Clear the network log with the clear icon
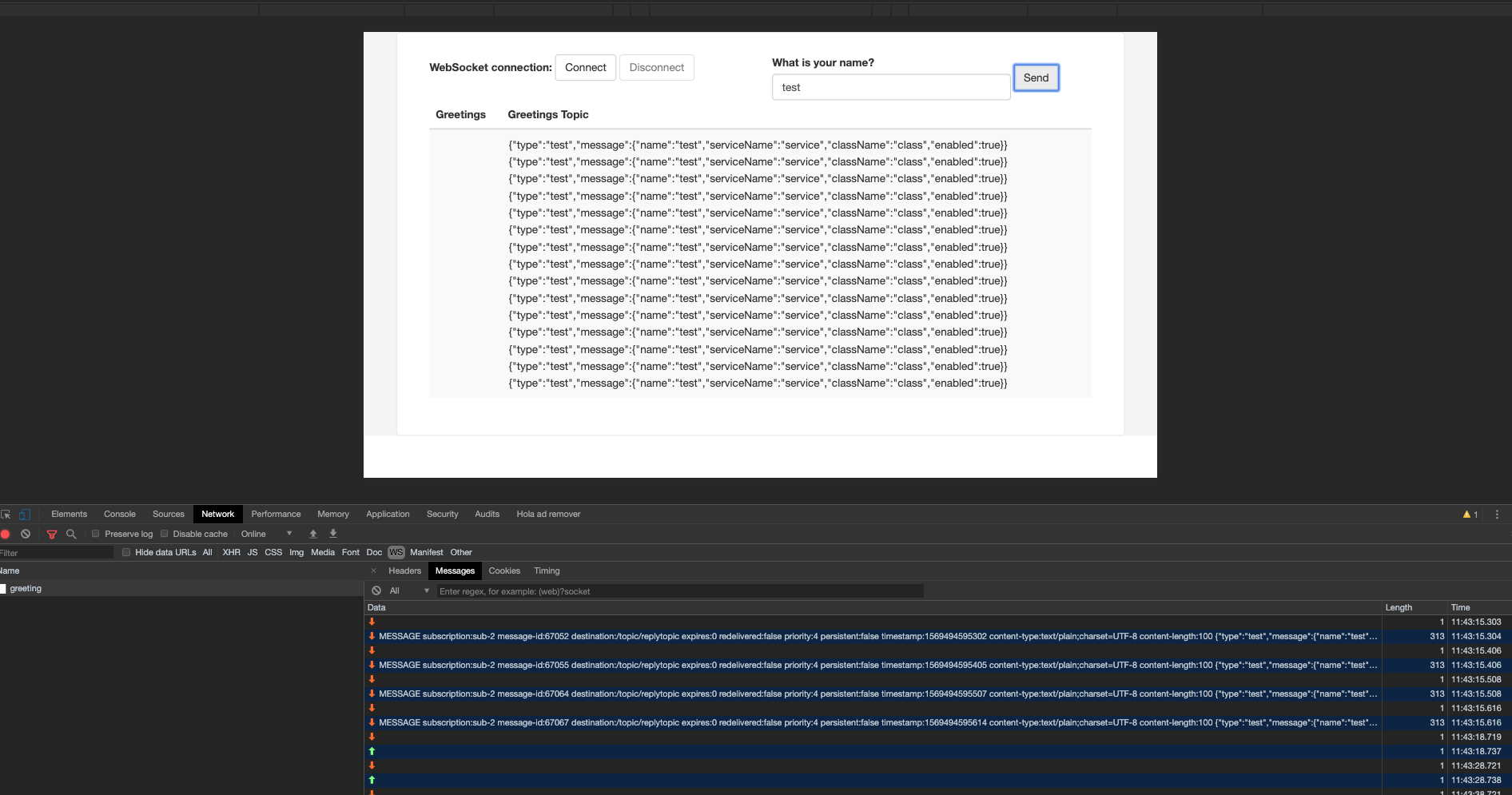Screen dimensions: 1512x795 pos(26,534)
